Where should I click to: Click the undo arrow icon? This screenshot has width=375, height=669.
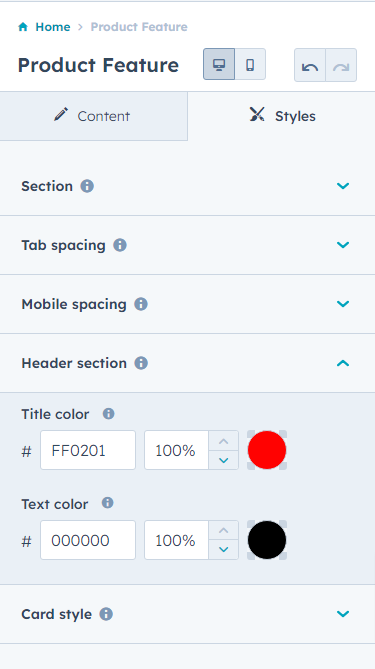(x=310, y=65)
